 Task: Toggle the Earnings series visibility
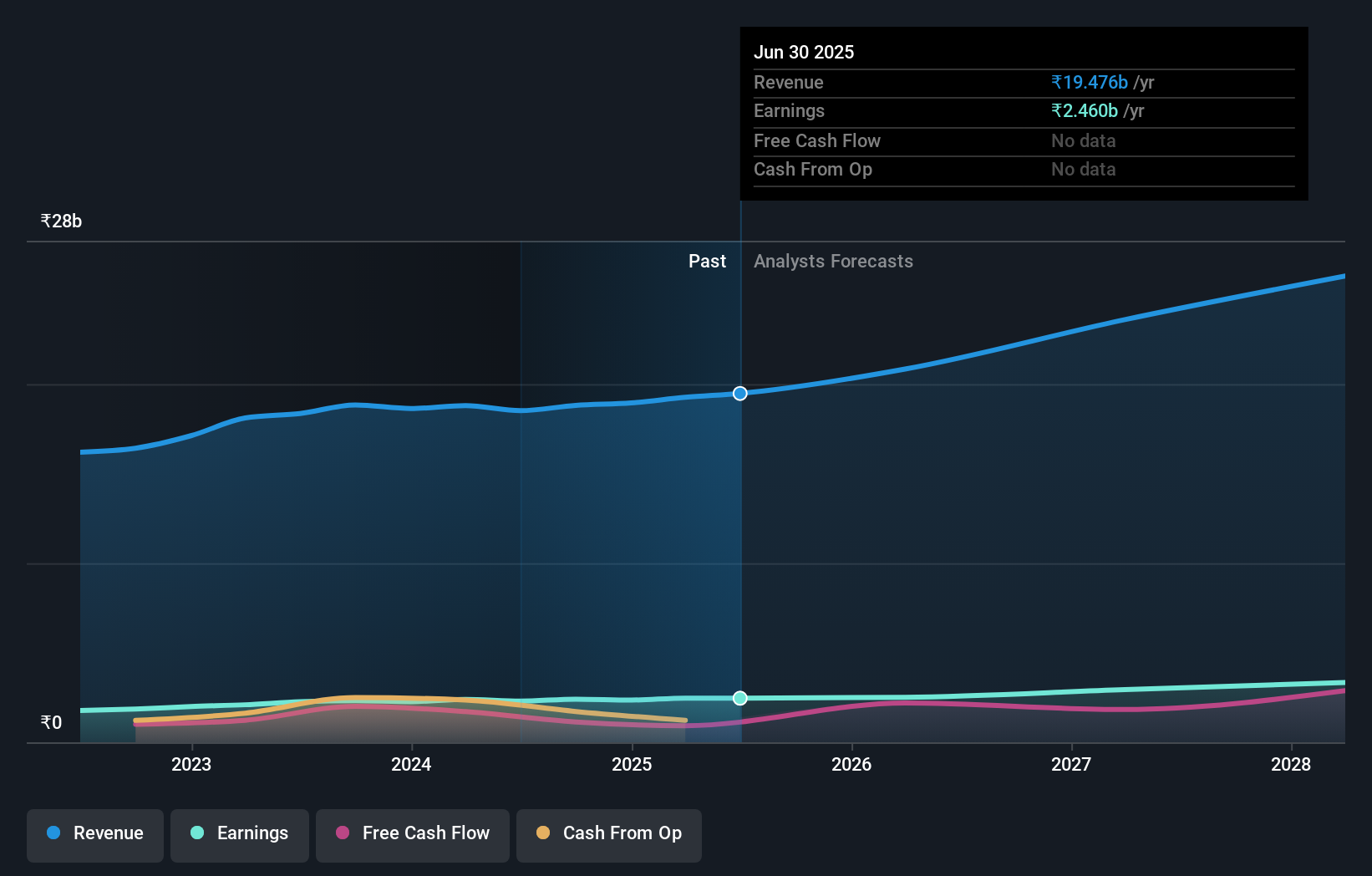pyautogui.click(x=240, y=835)
